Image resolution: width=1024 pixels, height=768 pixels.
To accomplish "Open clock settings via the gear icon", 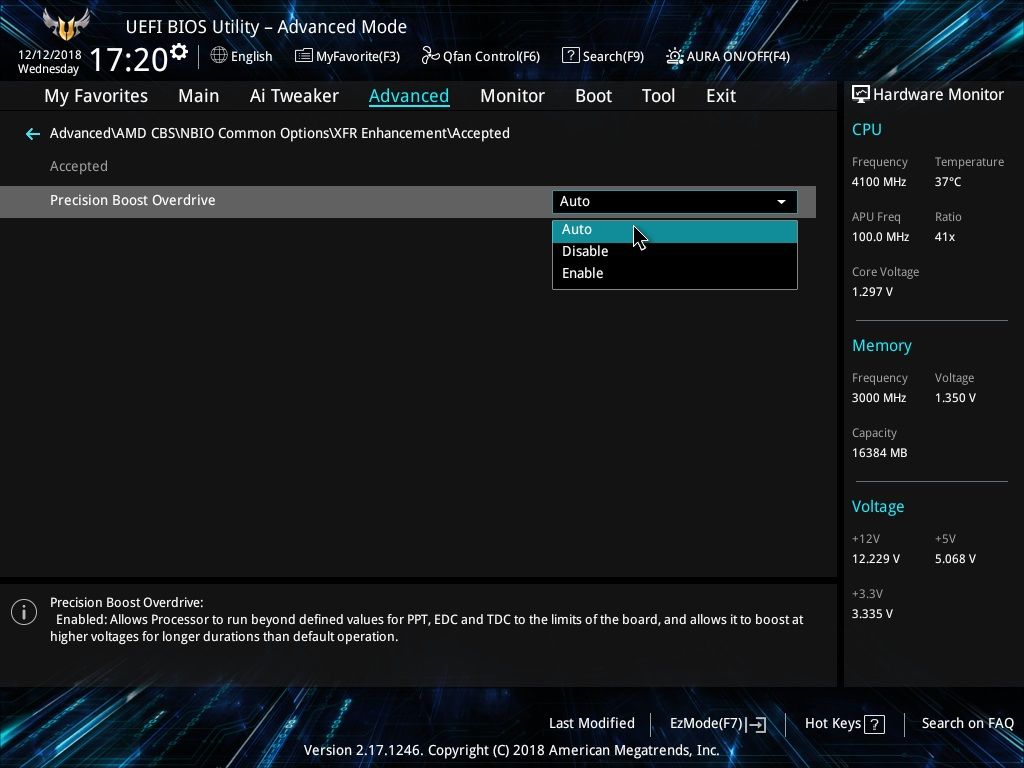I will pos(179,52).
